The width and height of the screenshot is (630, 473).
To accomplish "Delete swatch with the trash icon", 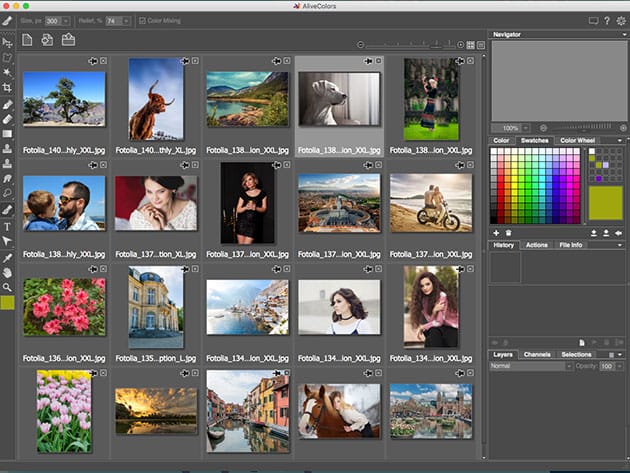I will (508, 232).
